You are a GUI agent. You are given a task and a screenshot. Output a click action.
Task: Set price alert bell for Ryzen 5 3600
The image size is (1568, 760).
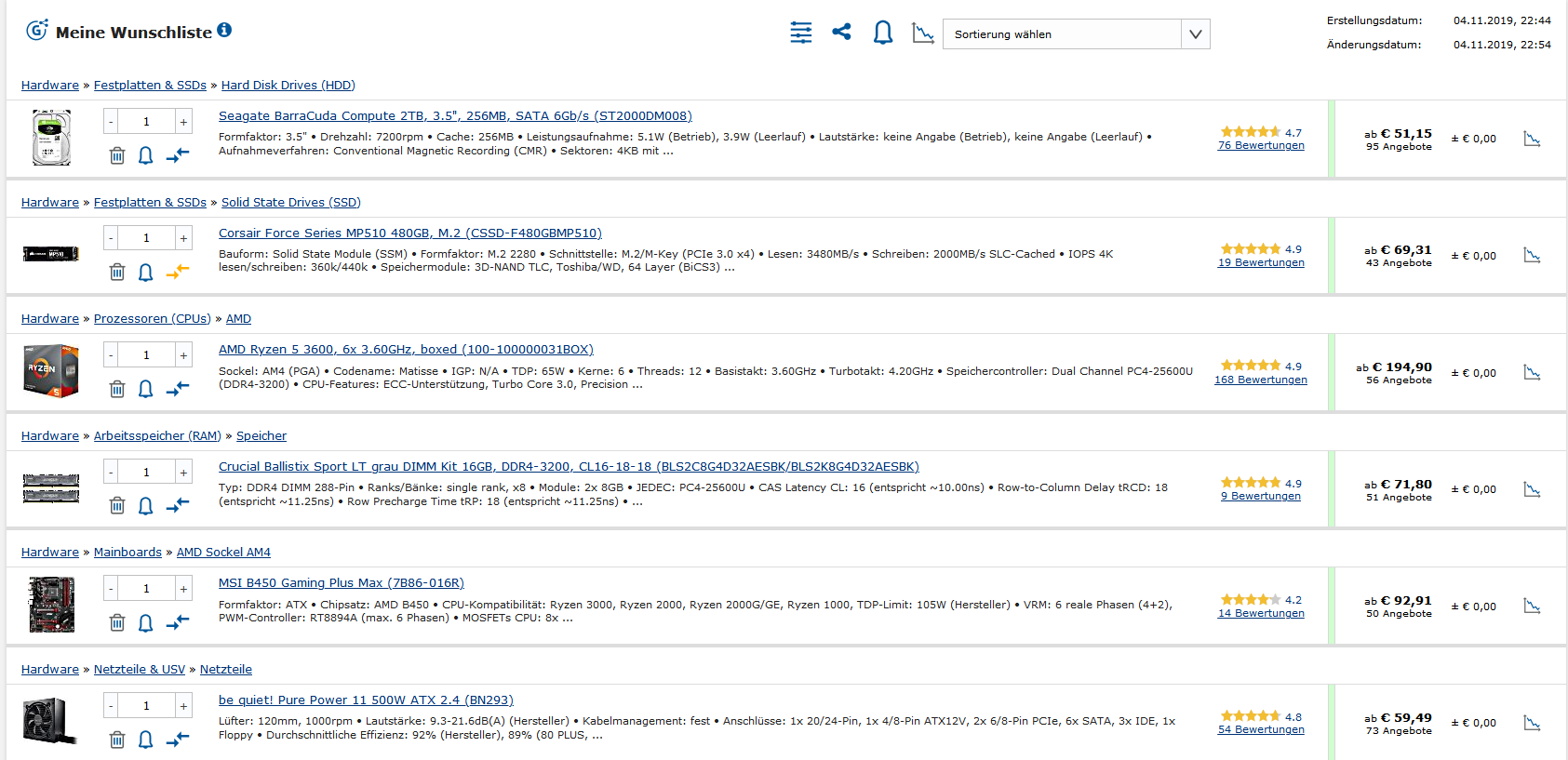pos(145,389)
